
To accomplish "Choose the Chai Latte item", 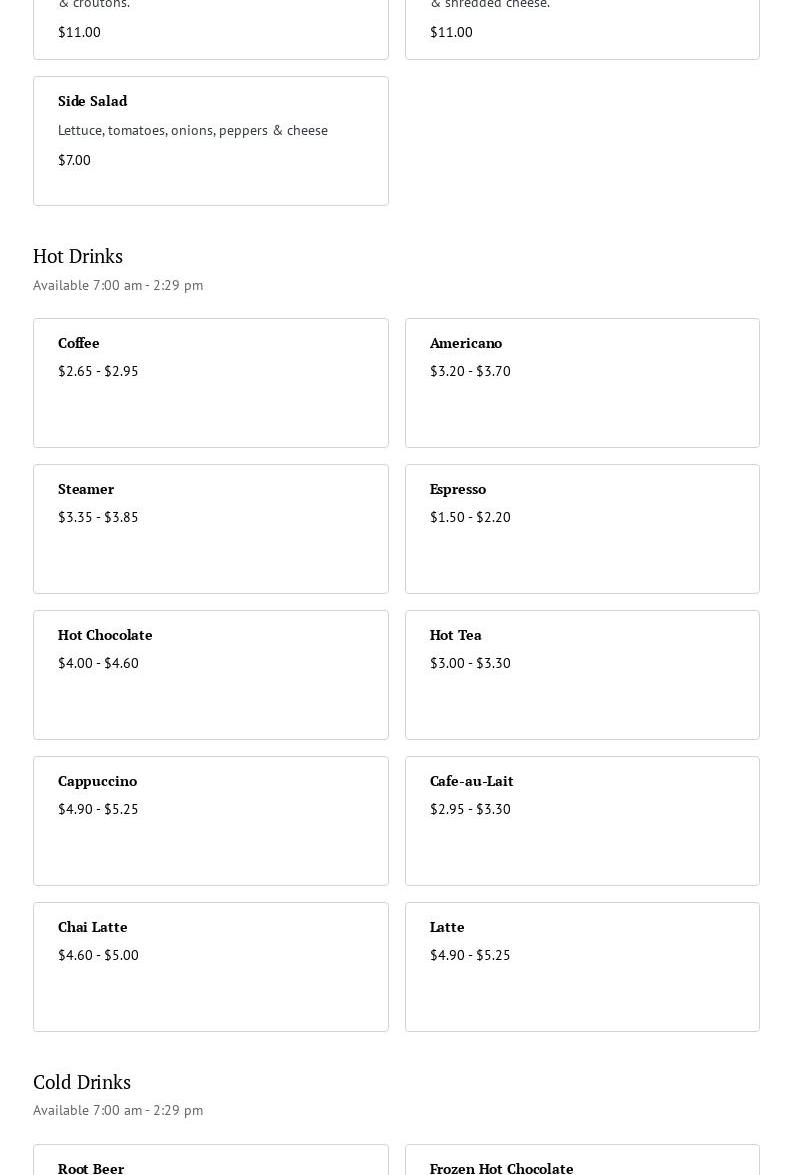I will 210,966.
